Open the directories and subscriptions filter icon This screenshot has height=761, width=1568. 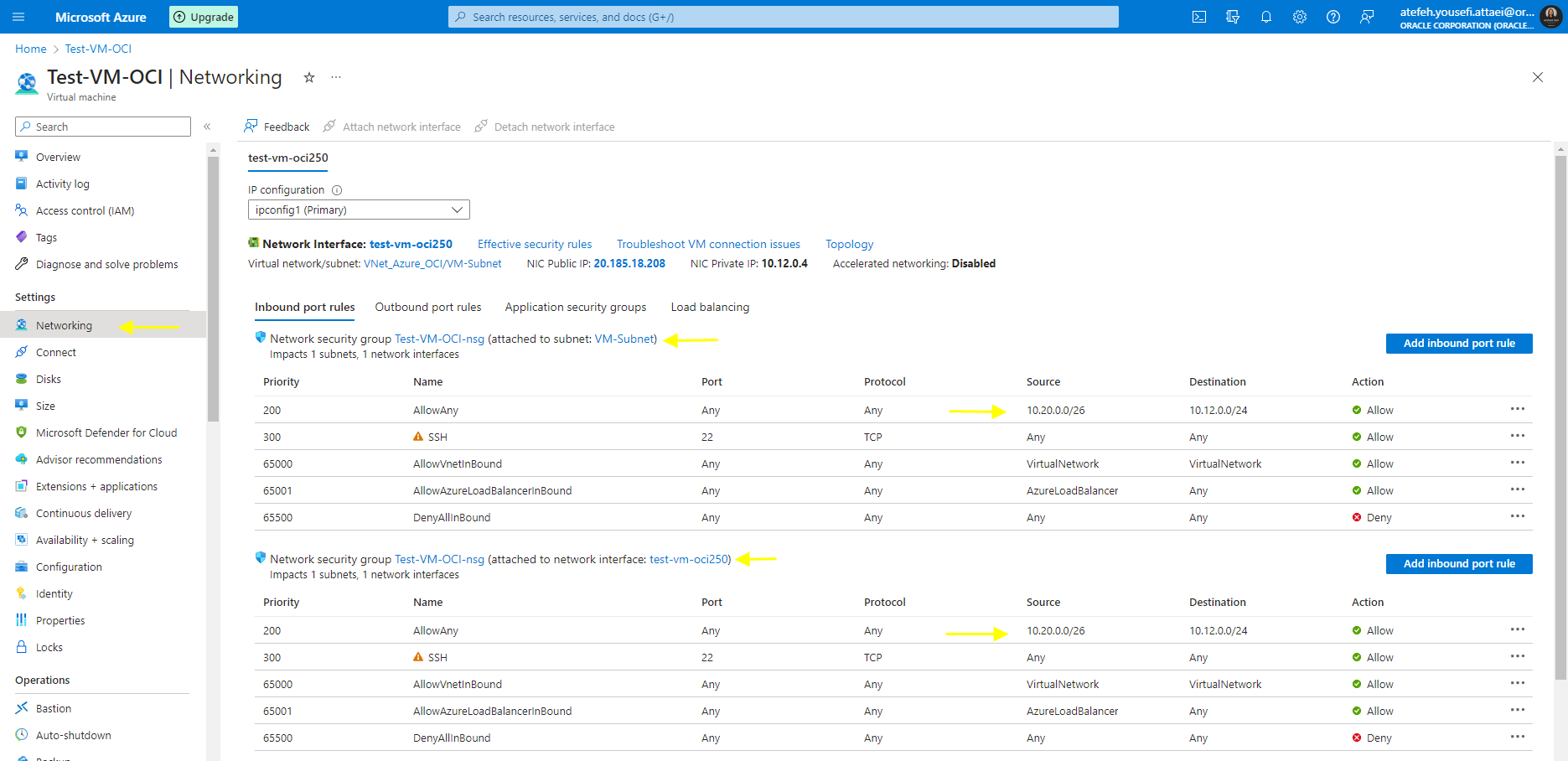(x=1233, y=17)
